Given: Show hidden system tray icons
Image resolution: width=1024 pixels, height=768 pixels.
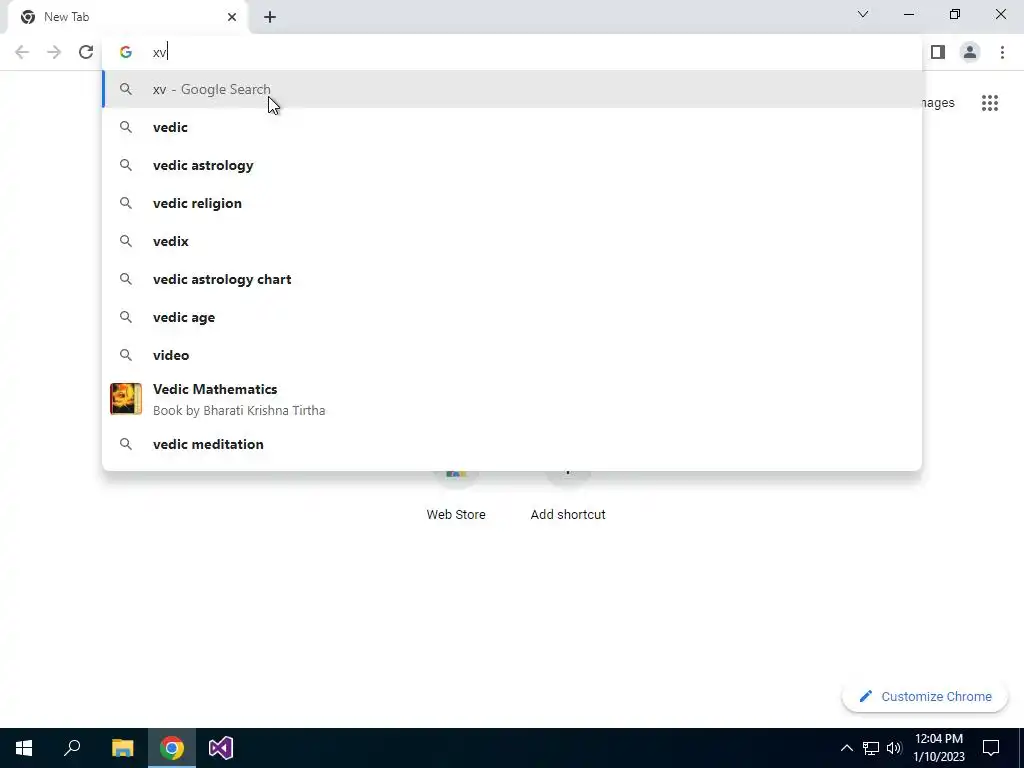Looking at the screenshot, I should pyautogui.click(x=846, y=748).
